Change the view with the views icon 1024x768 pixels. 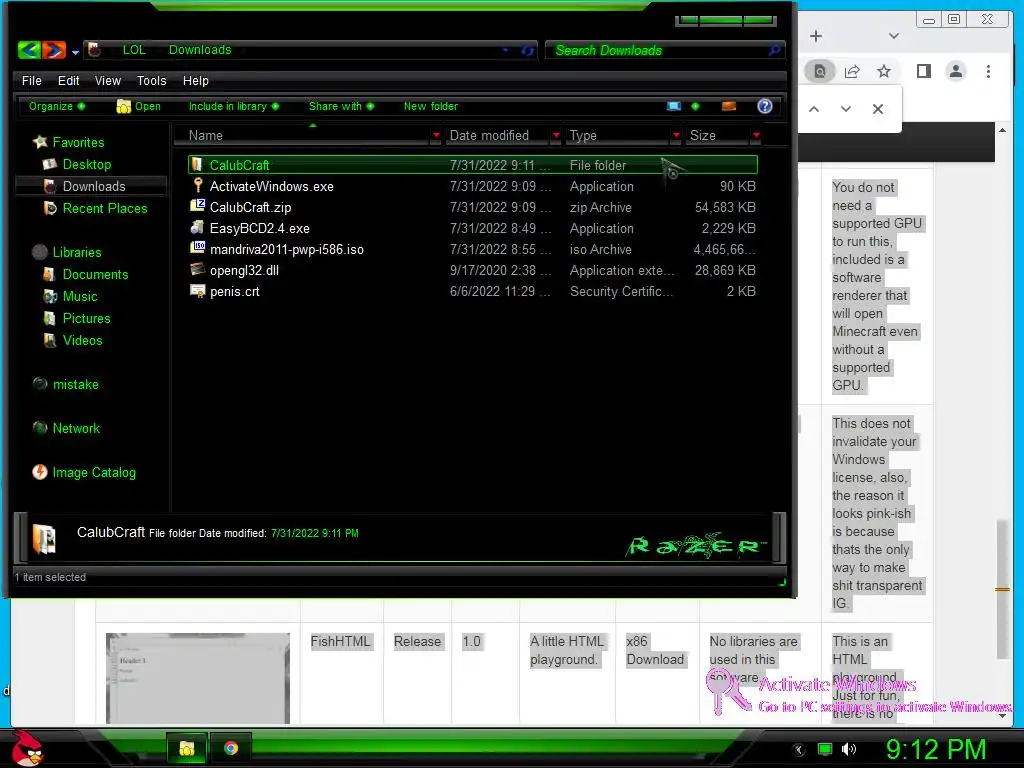click(x=674, y=106)
